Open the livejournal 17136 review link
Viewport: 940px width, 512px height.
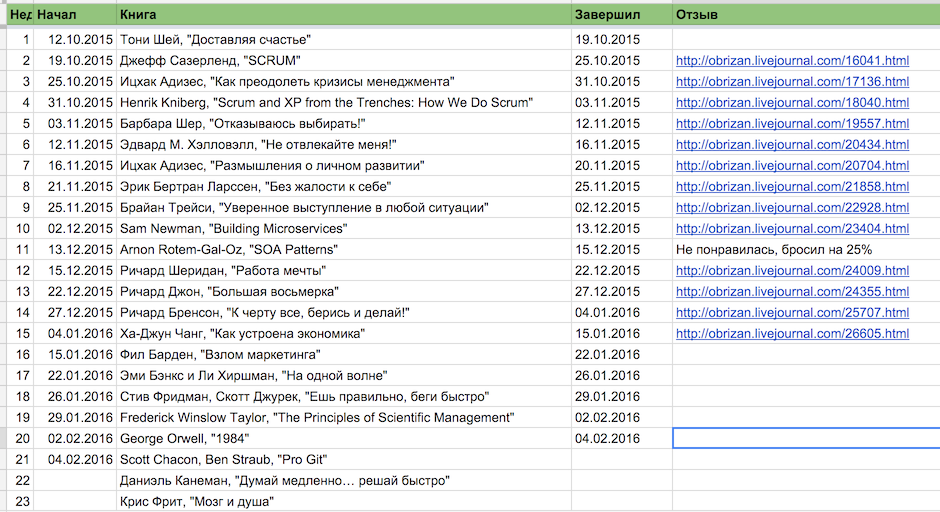pos(792,82)
